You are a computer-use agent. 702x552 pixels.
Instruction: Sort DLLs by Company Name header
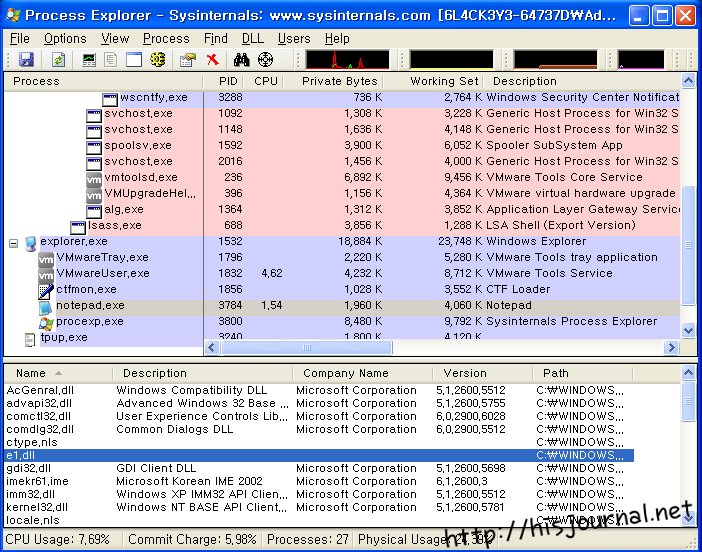click(363, 373)
